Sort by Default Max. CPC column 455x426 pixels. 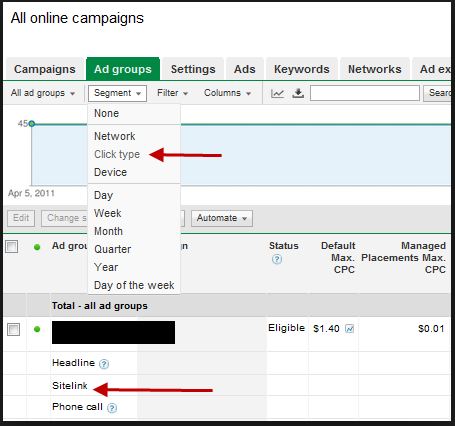(x=338, y=258)
